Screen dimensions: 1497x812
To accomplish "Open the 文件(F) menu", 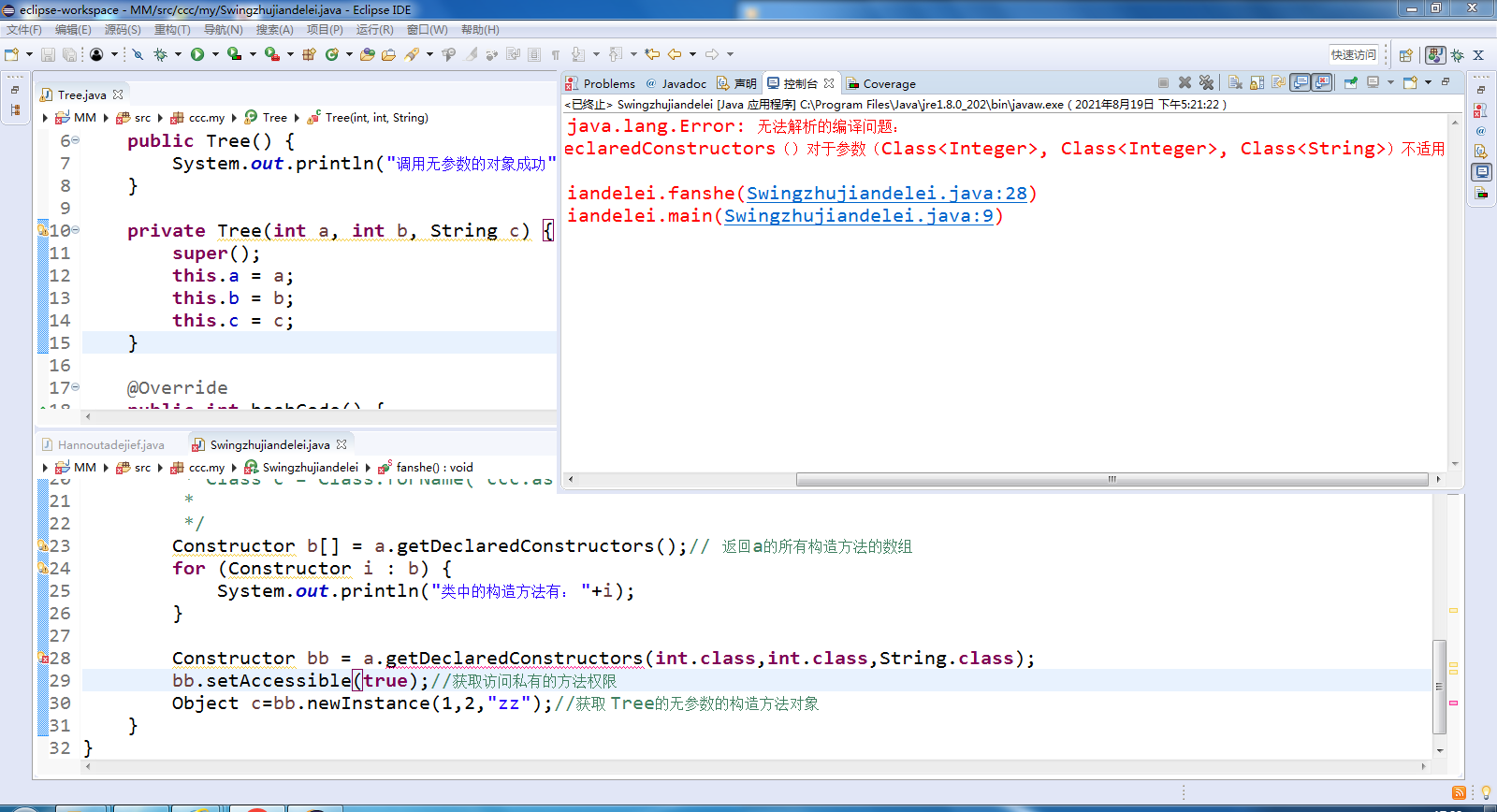I will [24, 30].
